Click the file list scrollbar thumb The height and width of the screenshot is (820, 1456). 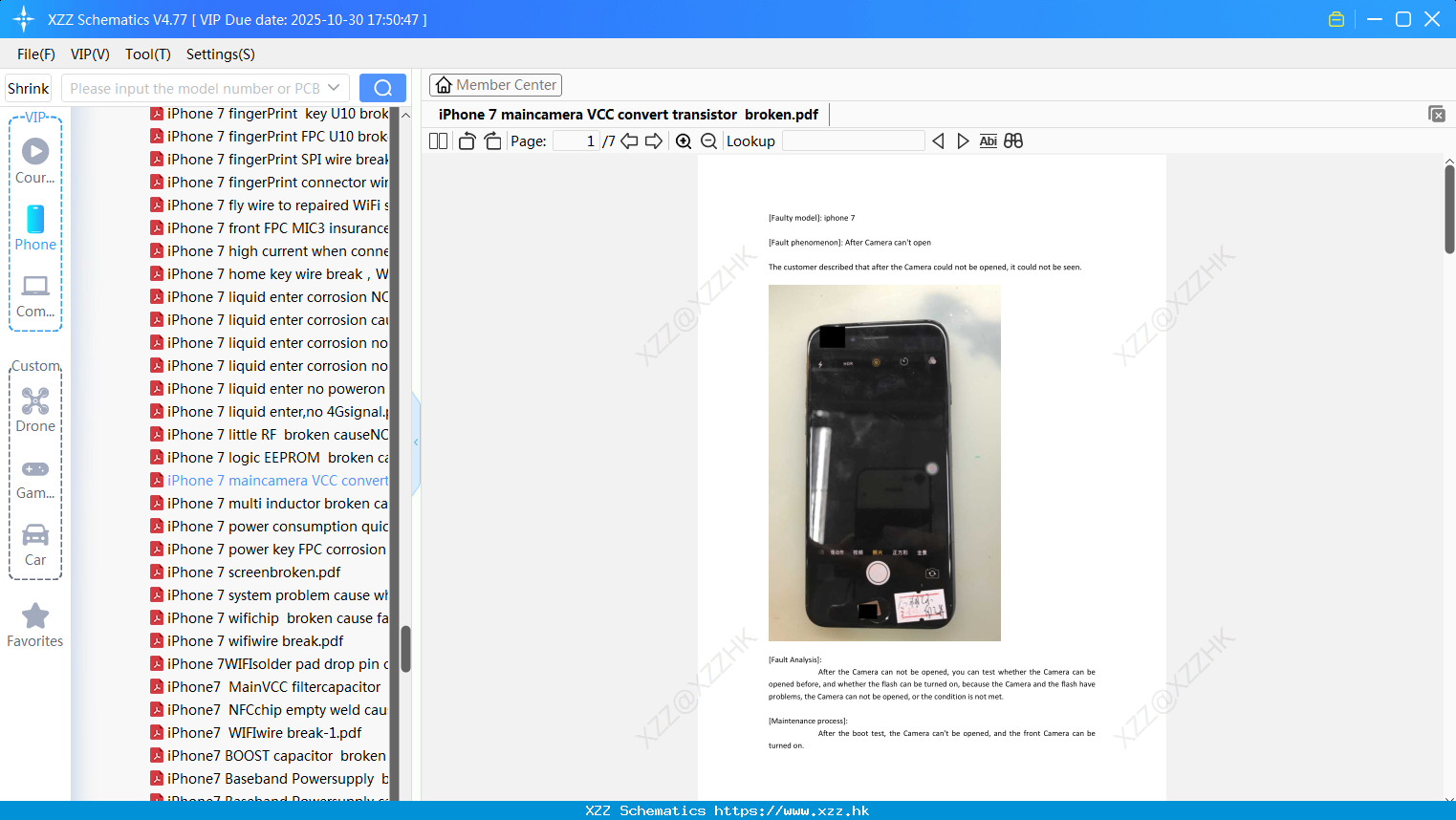(x=405, y=649)
